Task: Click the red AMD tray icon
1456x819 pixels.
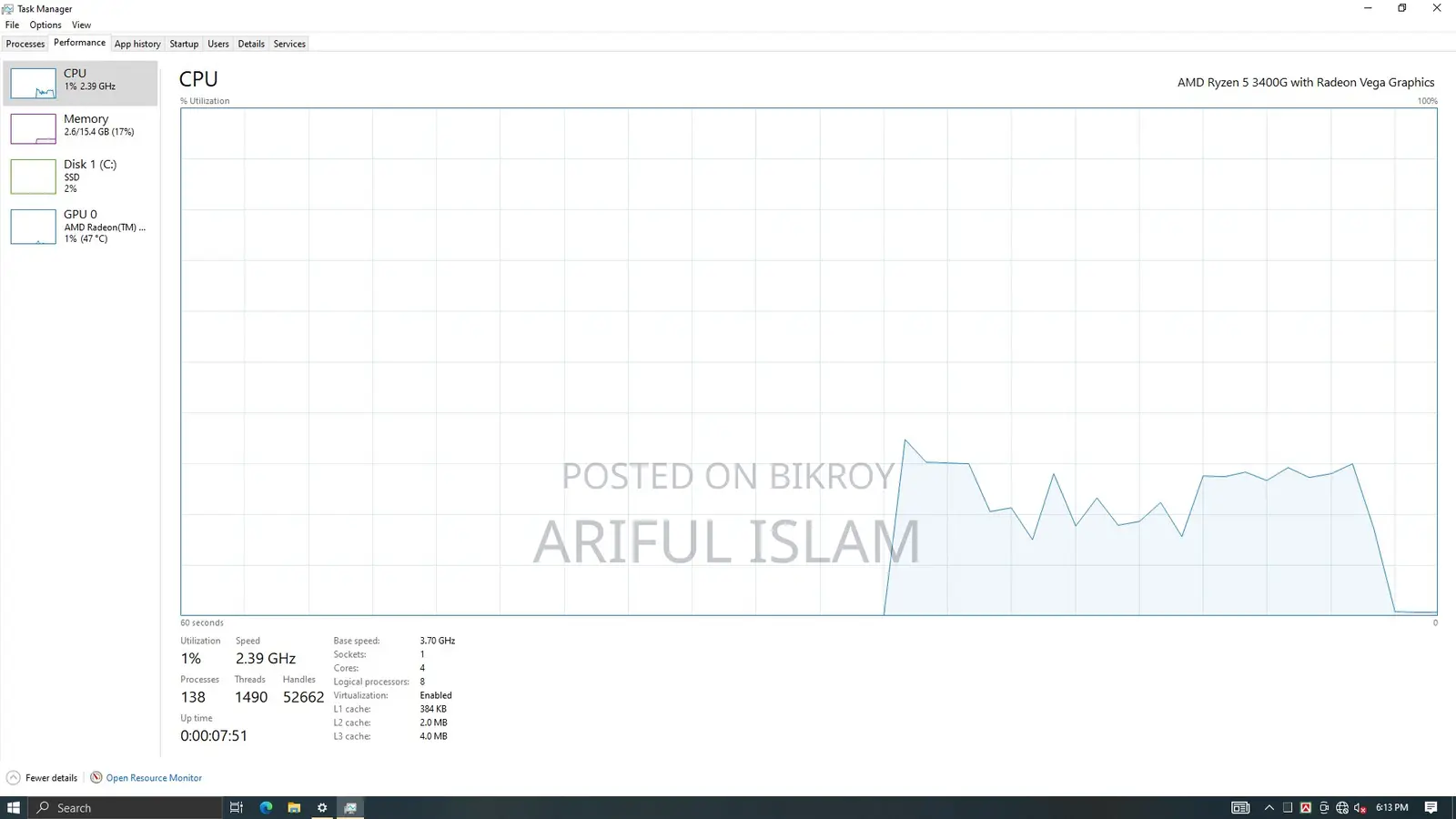Action: pos(1306,807)
